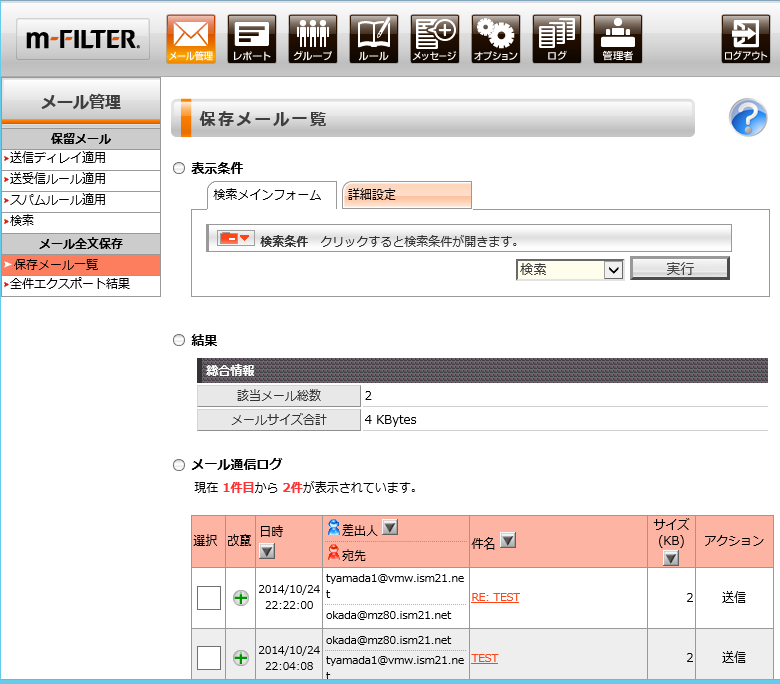Open the オプション gears icon
Viewport: 780px width, 684px height.
click(x=495, y=38)
